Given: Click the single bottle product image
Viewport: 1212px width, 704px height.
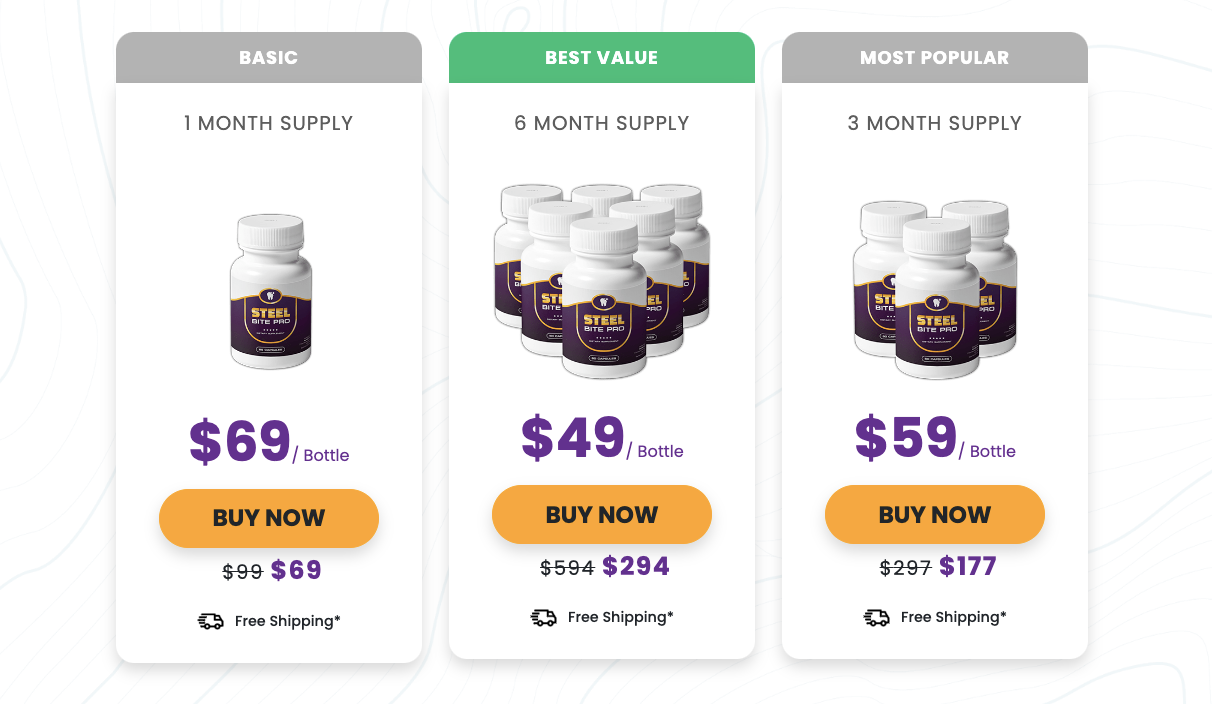Looking at the screenshot, I should 270,291.
